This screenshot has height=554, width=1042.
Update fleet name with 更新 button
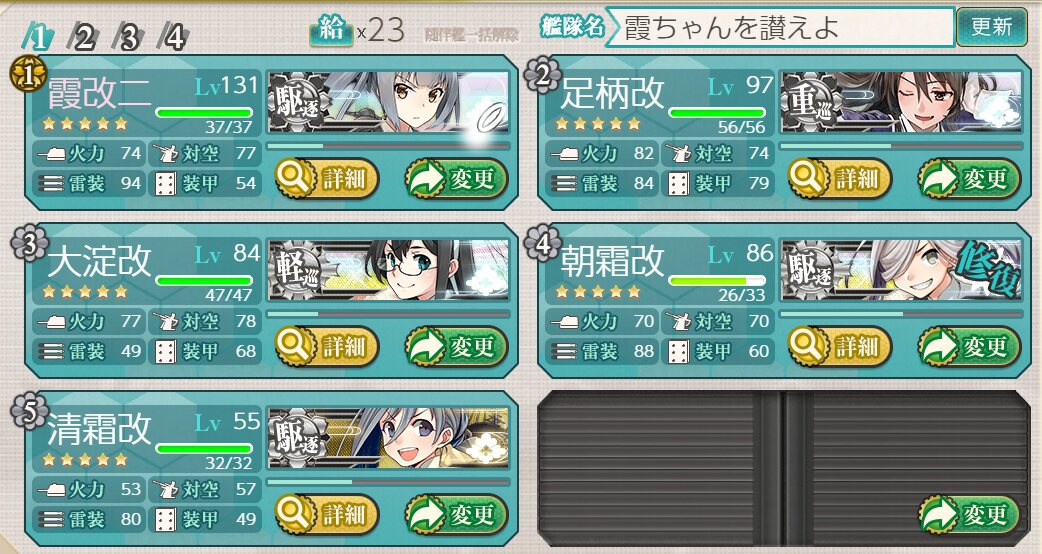(x=991, y=27)
